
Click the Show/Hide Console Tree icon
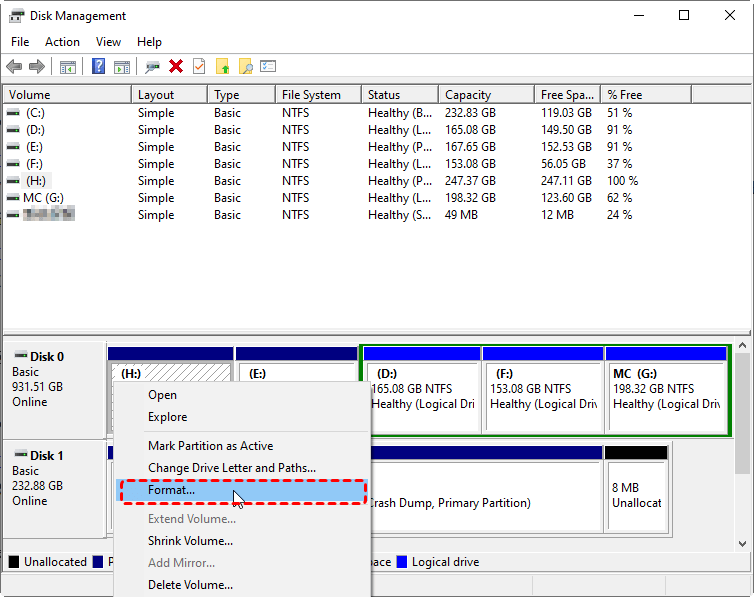[x=68, y=67]
